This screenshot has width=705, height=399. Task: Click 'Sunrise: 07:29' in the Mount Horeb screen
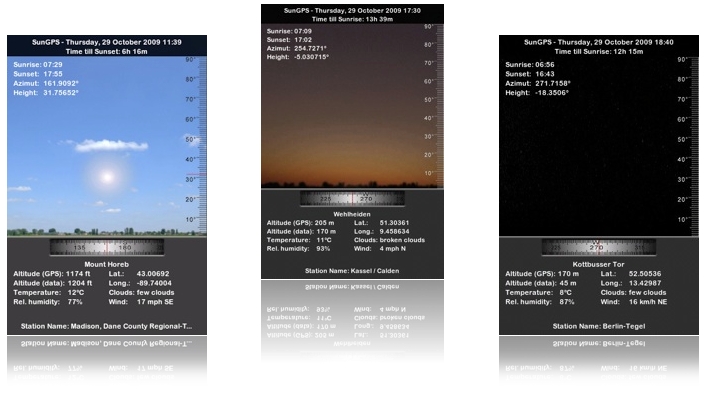pyautogui.click(x=38, y=65)
